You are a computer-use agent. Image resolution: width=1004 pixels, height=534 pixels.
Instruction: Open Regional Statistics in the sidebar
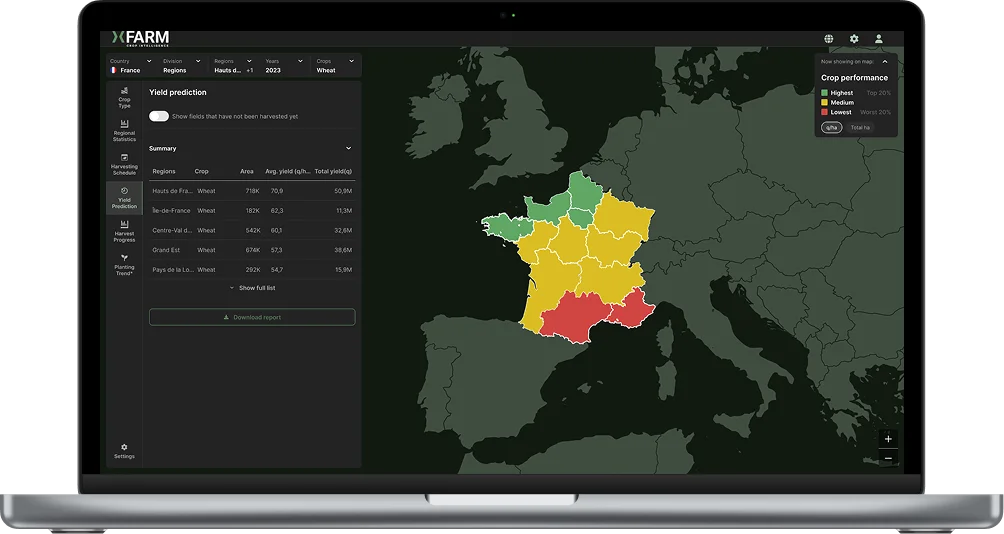point(124,131)
